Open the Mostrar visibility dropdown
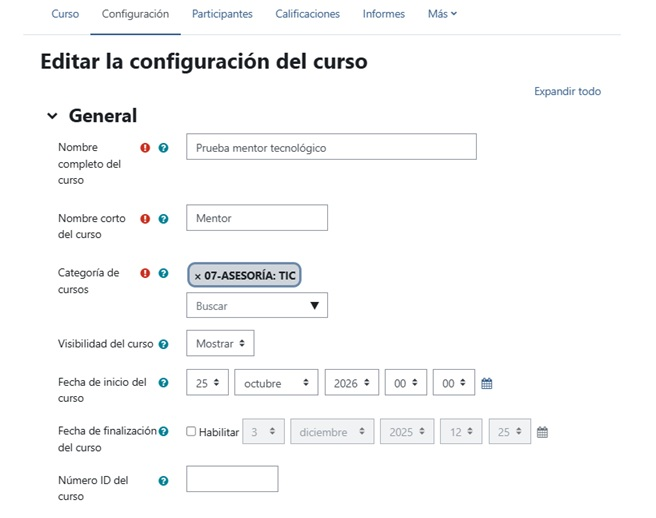The width and height of the screenshot is (656, 518). pyautogui.click(x=220, y=343)
